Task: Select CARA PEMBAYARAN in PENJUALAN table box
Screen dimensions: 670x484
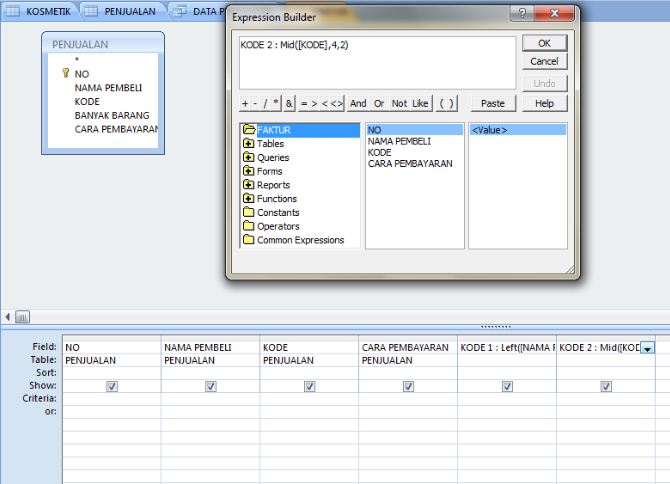Action: coord(116,129)
